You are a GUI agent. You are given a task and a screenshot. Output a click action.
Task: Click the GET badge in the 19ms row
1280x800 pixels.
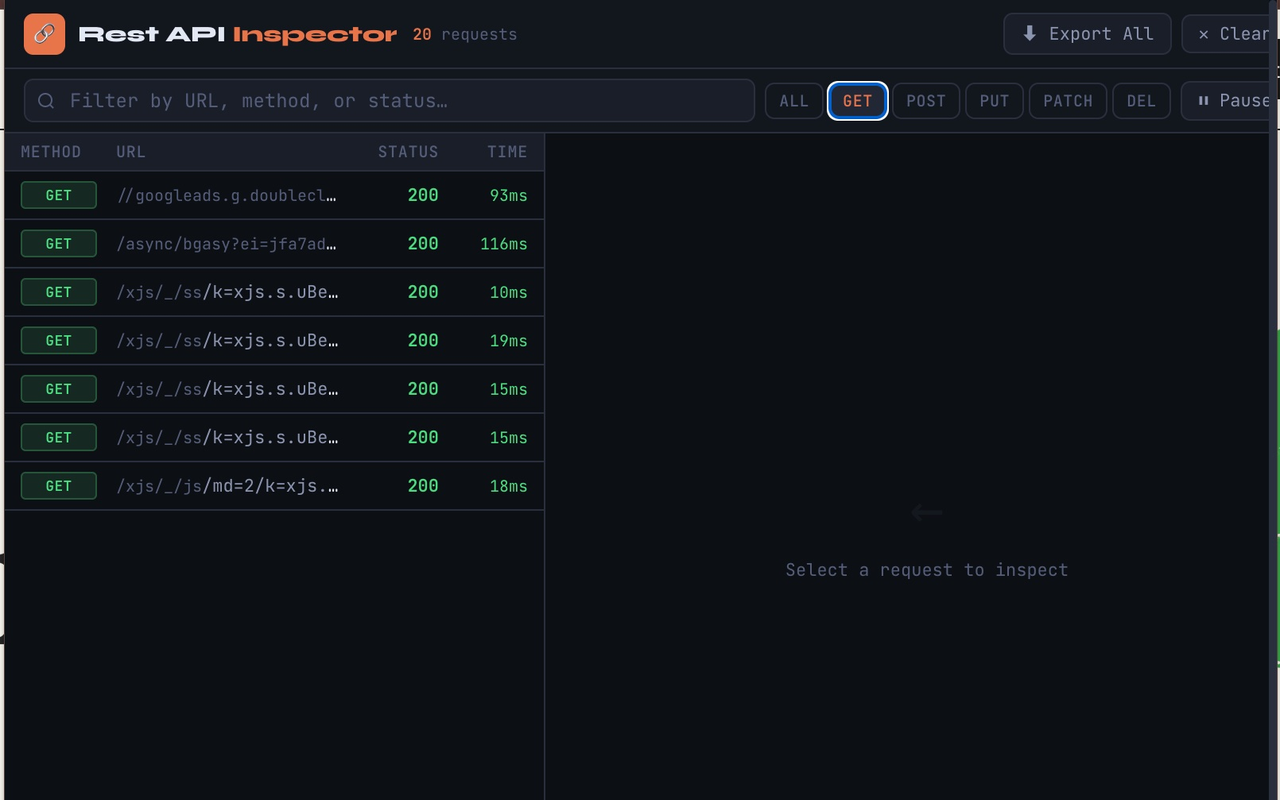[x=59, y=341]
